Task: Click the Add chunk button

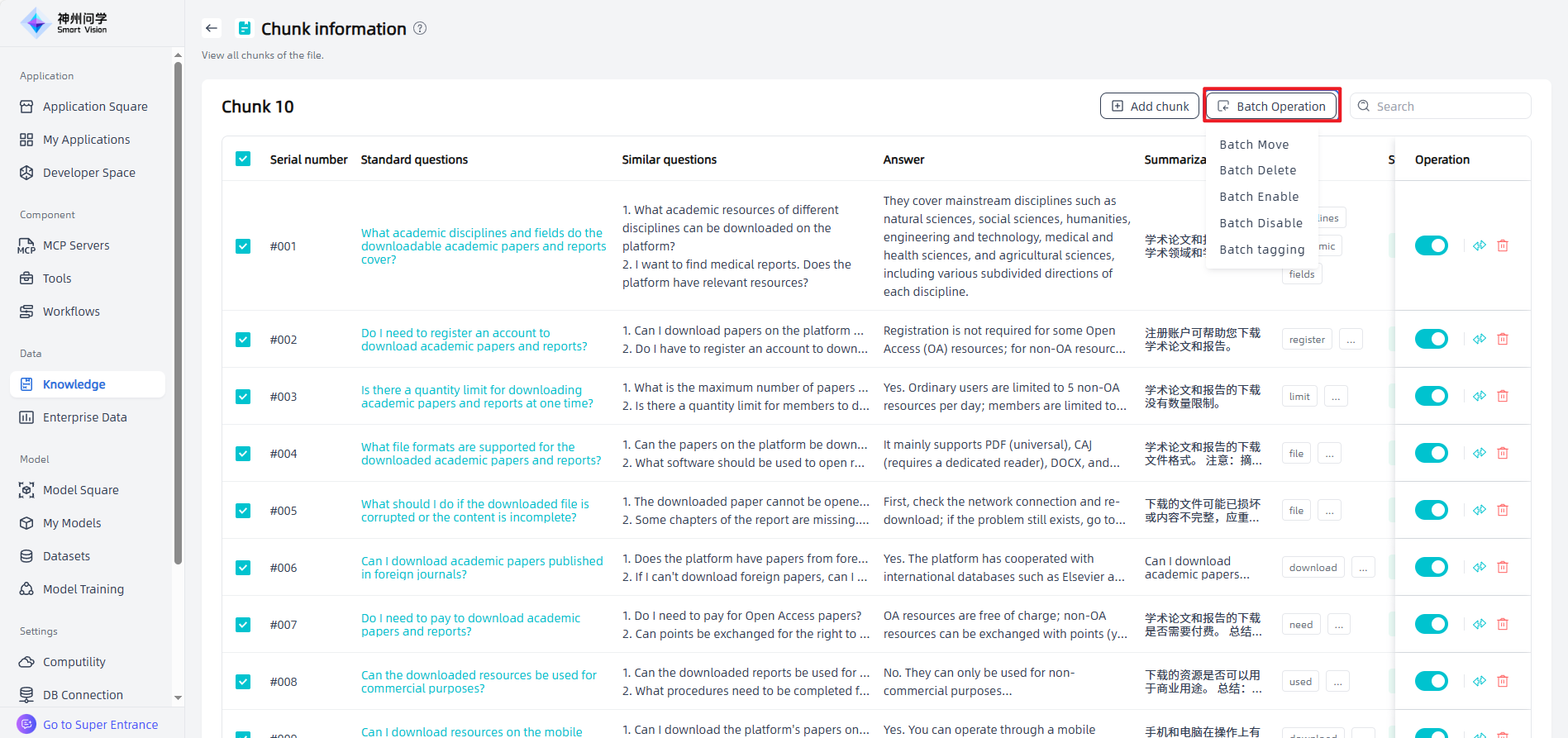Action: [1149, 106]
